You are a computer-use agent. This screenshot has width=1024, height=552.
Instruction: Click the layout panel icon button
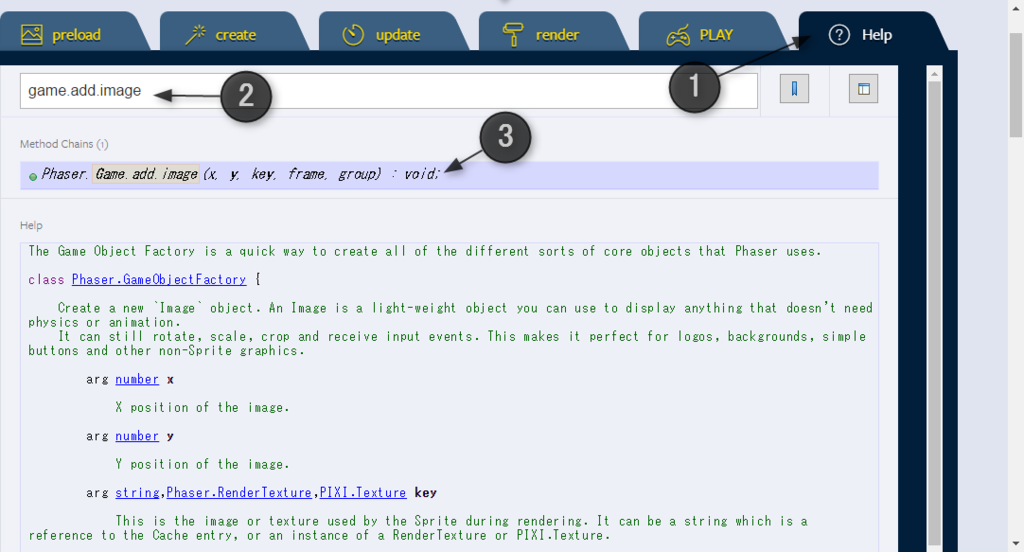[863, 89]
